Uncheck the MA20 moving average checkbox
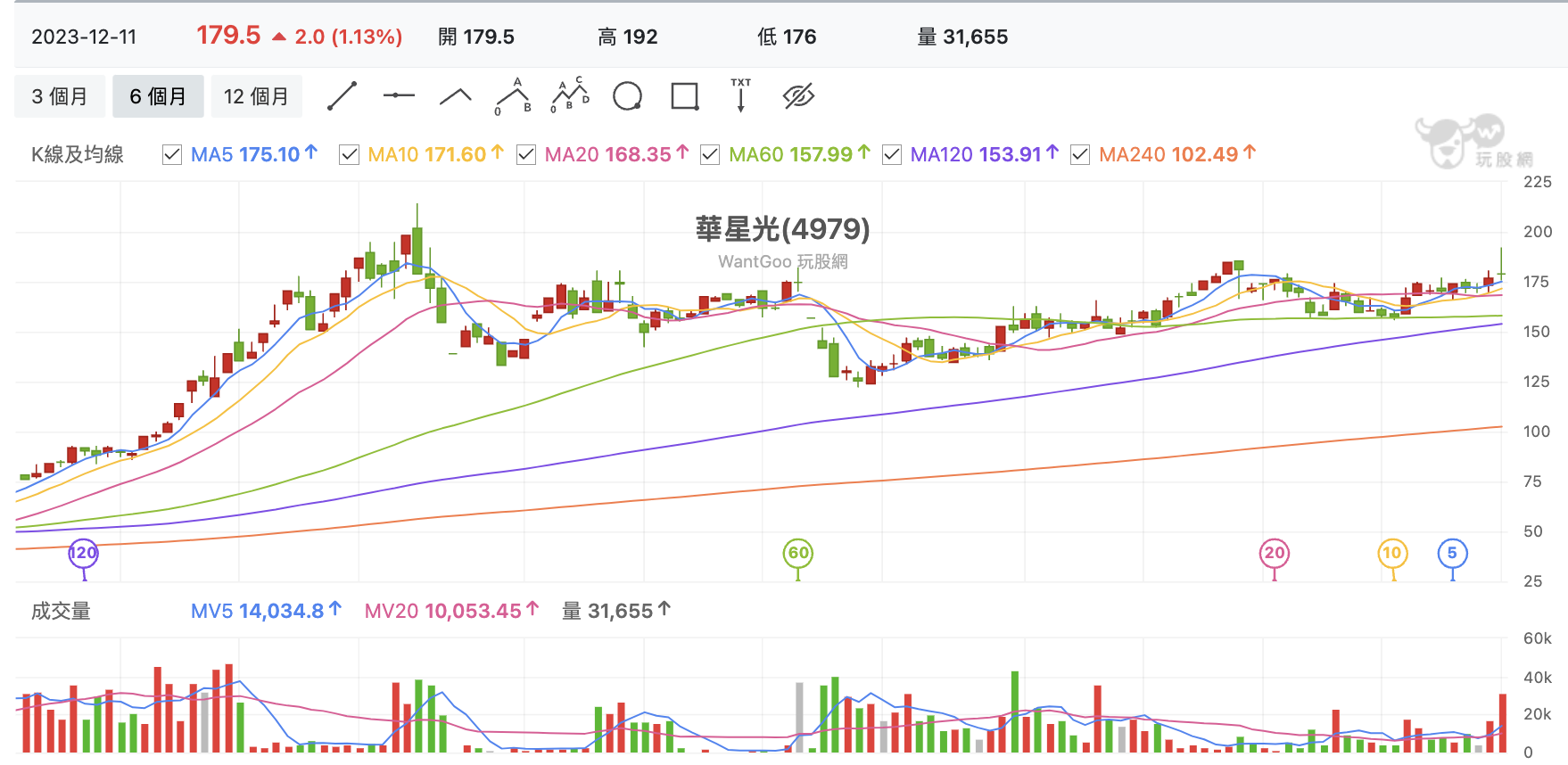This screenshot has height=765, width=1568. (x=526, y=155)
